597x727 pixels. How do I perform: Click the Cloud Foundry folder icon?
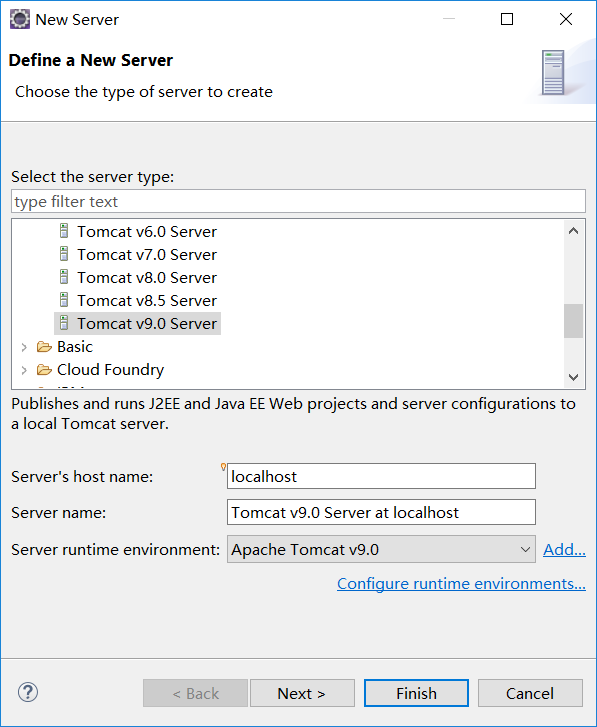(x=44, y=370)
